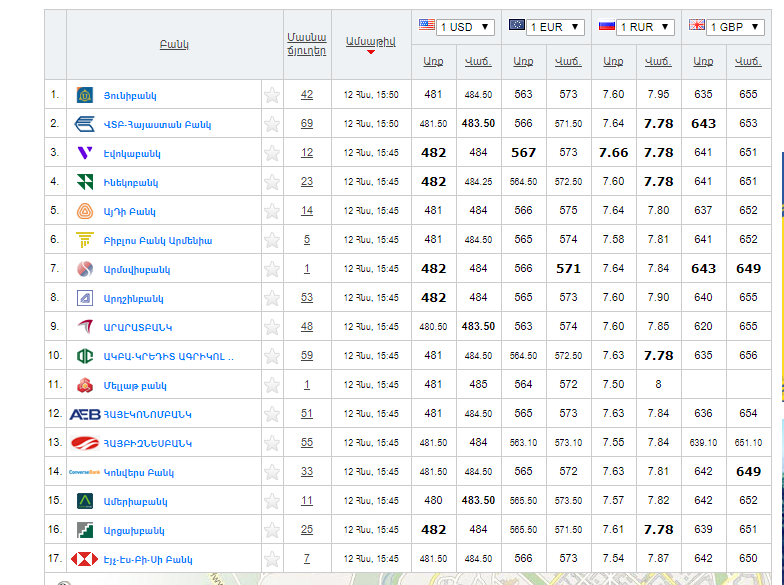Click the Russian flag icon beside RUR
The width and height of the screenshot is (784, 585).
[606, 24]
